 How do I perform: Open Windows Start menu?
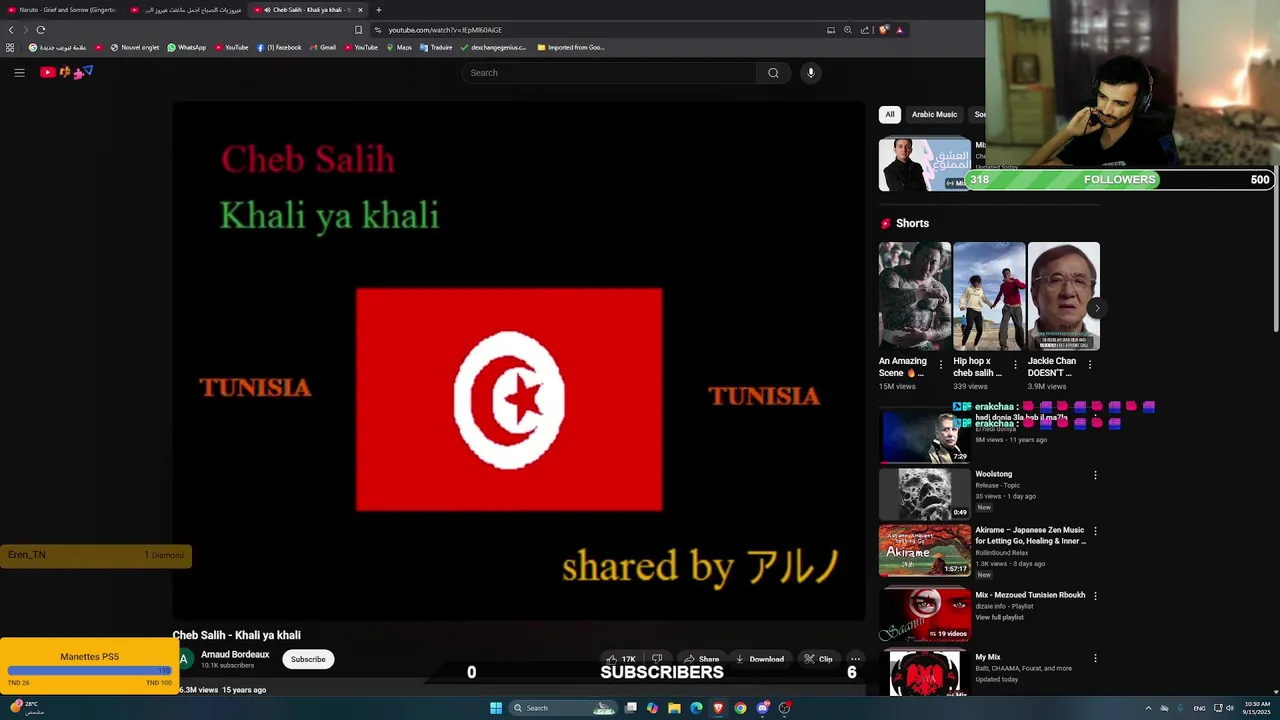tap(496, 708)
